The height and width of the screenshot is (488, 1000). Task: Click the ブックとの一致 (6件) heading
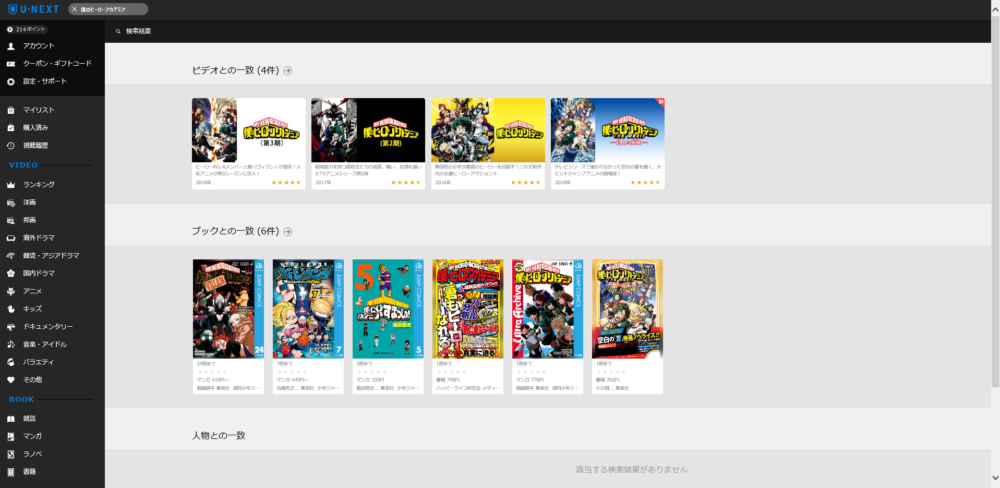click(235, 232)
